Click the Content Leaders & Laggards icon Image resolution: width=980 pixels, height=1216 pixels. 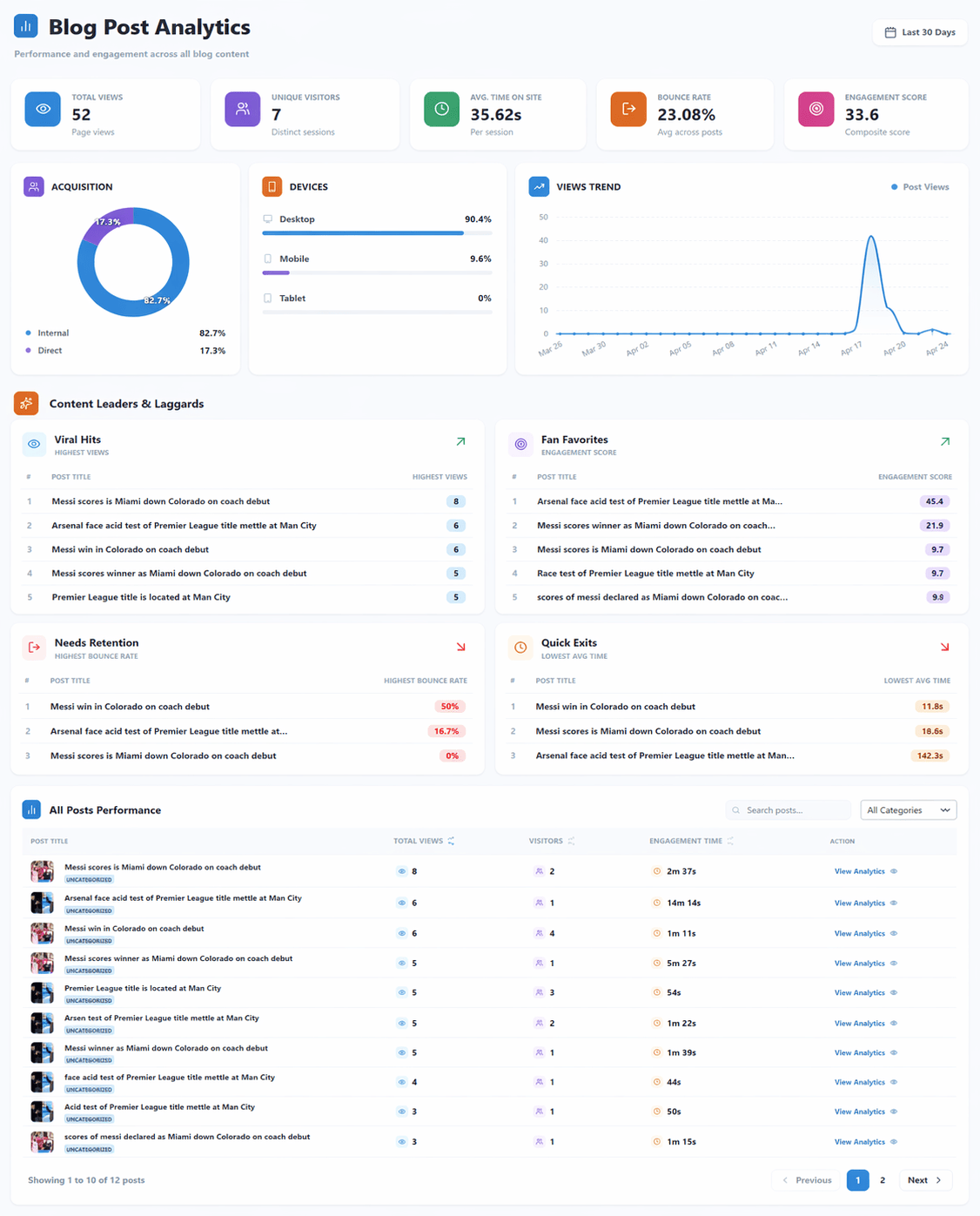coord(26,403)
